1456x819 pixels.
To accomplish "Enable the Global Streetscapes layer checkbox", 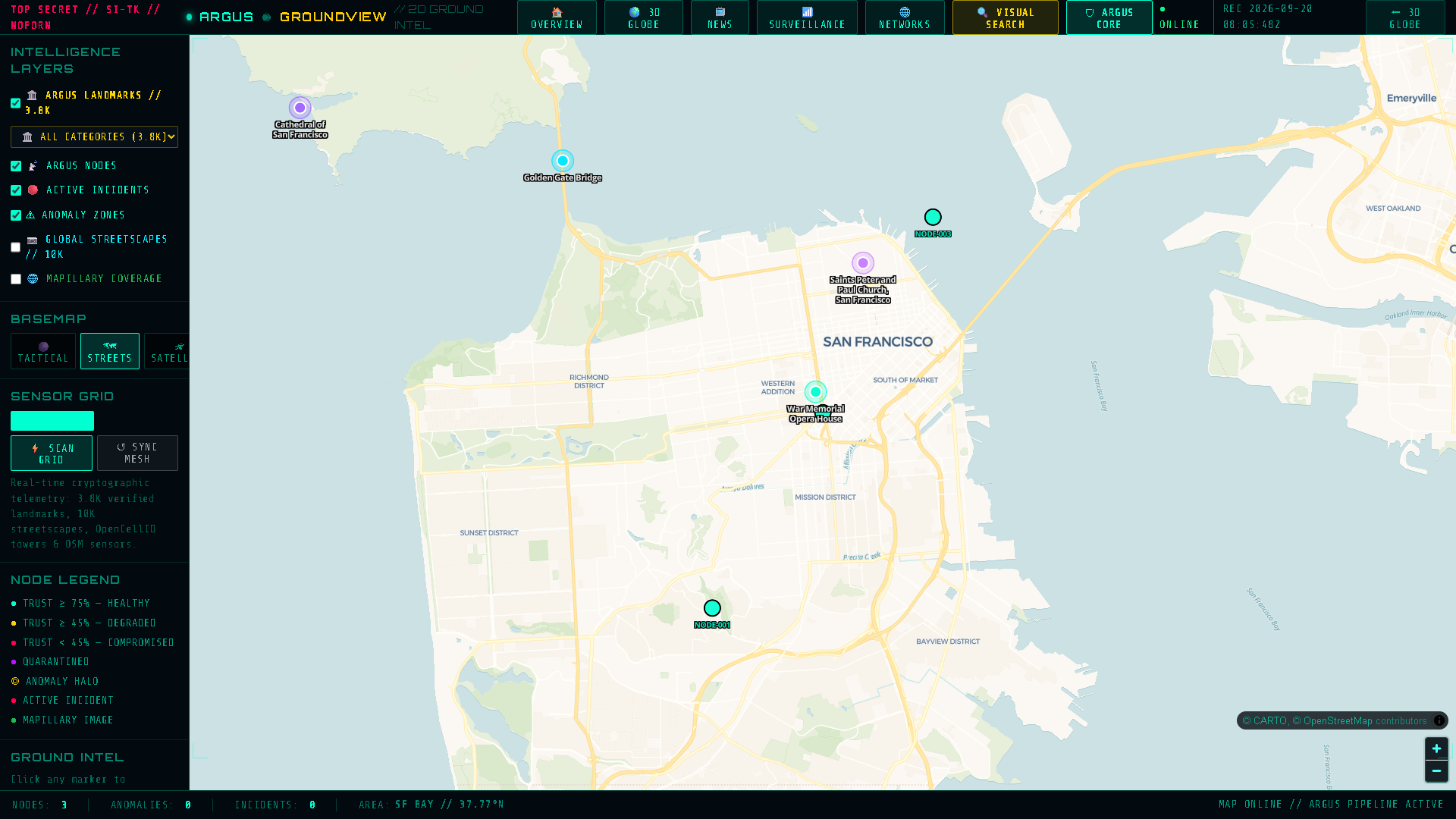I will tap(15, 247).
